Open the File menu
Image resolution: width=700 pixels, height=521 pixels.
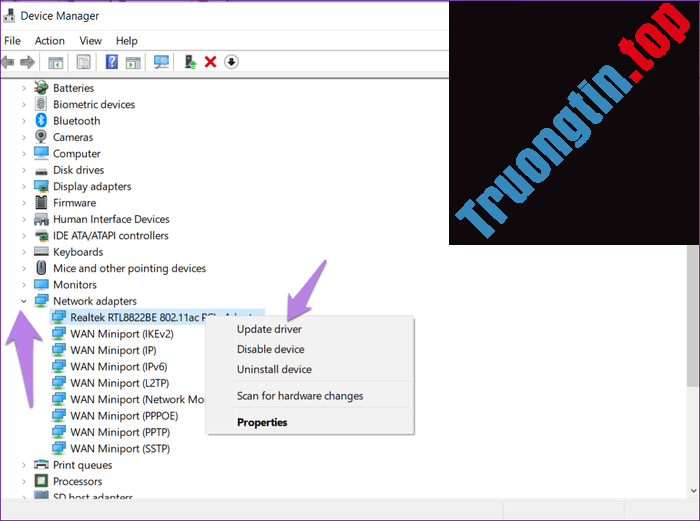tap(12, 41)
